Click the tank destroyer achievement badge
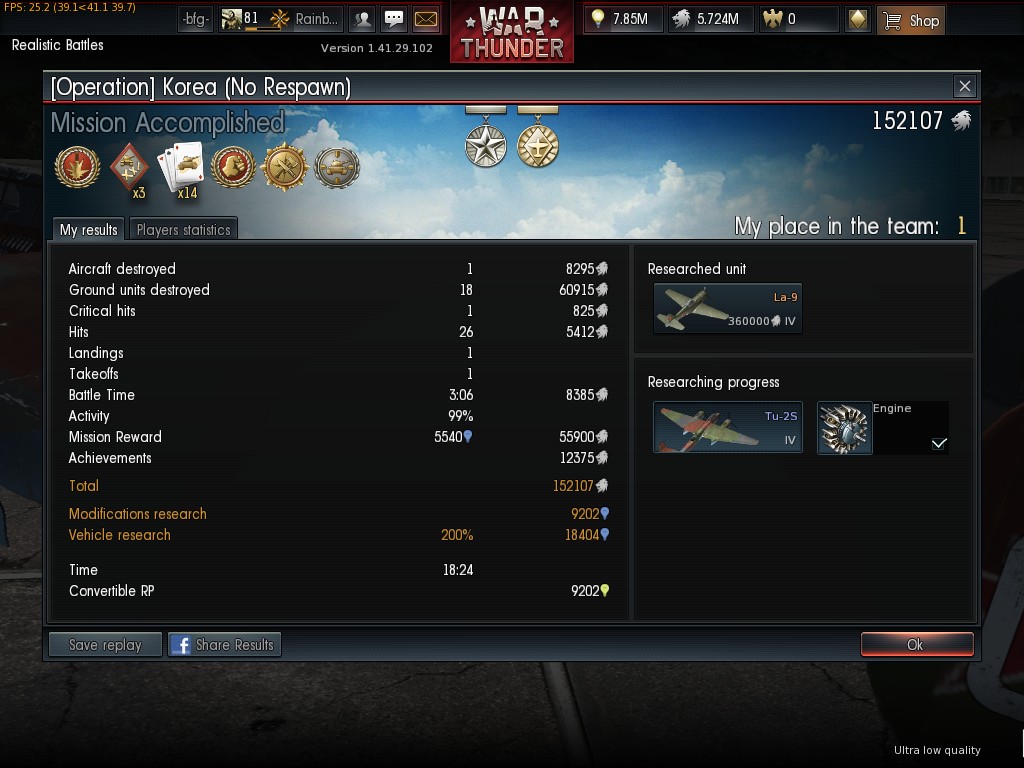The image size is (1024, 768). [337, 168]
